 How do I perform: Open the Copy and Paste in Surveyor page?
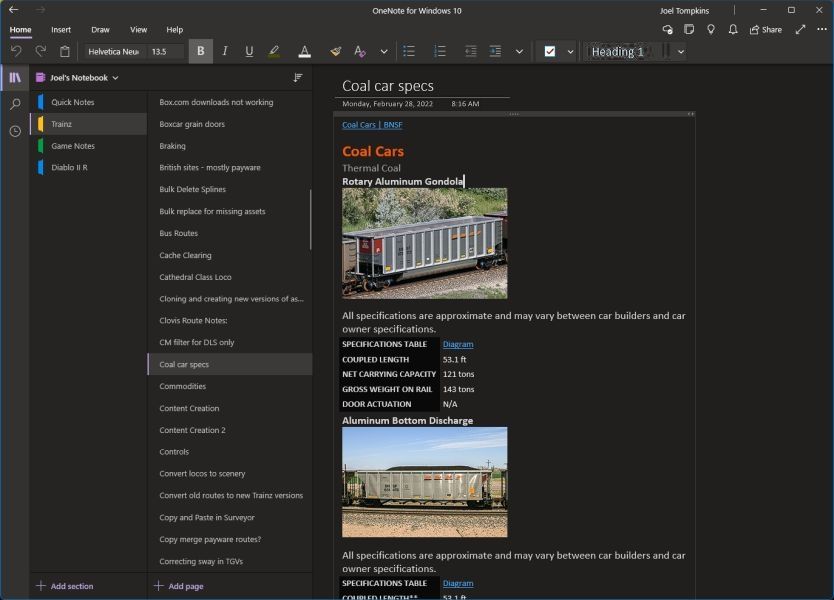pyautogui.click(x=230, y=517)
